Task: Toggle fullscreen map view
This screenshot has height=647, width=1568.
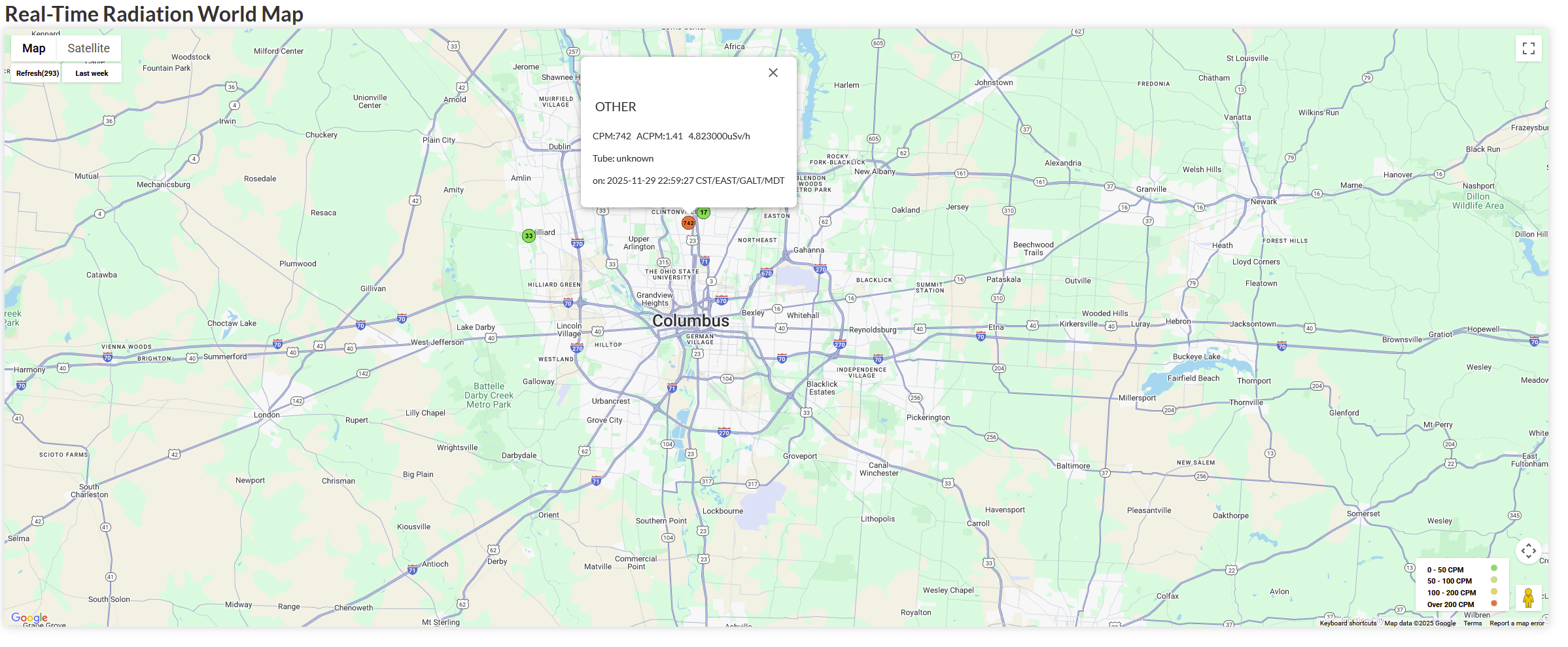Action: coord(1529,48)
